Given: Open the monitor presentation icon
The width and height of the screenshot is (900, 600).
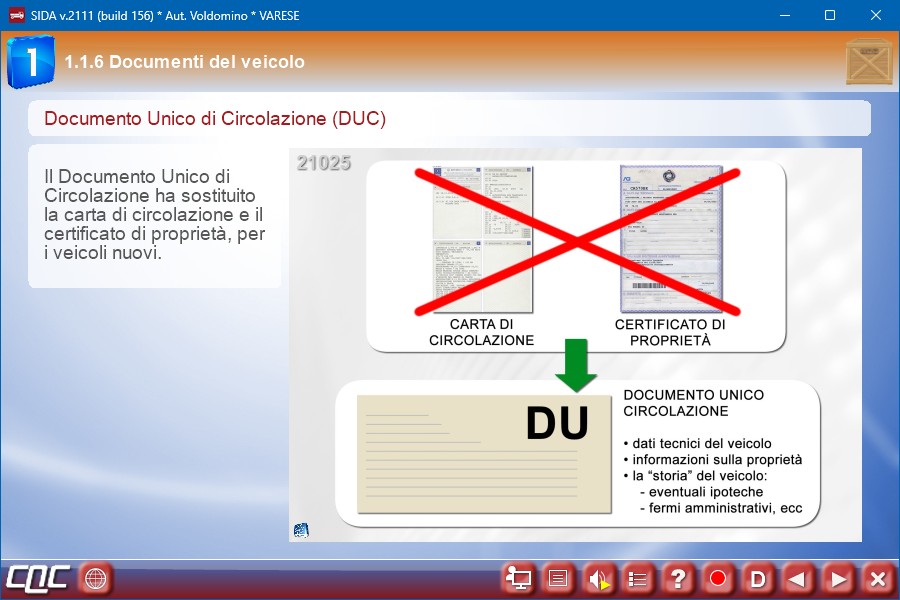Looking at the screenshot, I should pos(519,578).
